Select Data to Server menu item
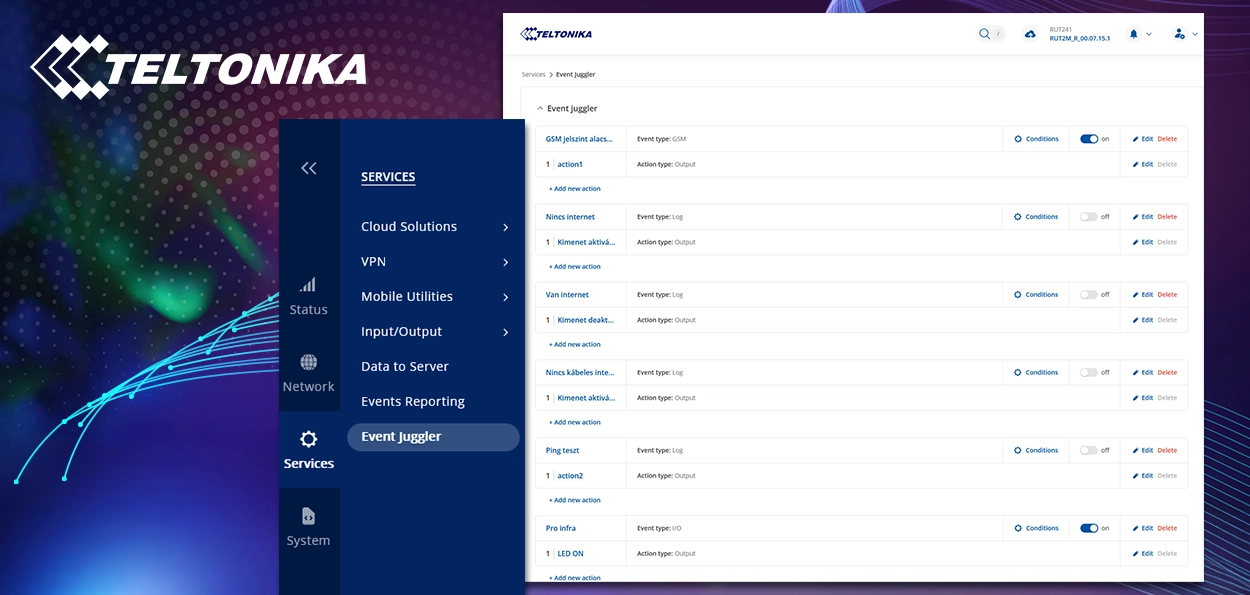The height and width of the screenshot is (595, 1250). tap(405, 367)
